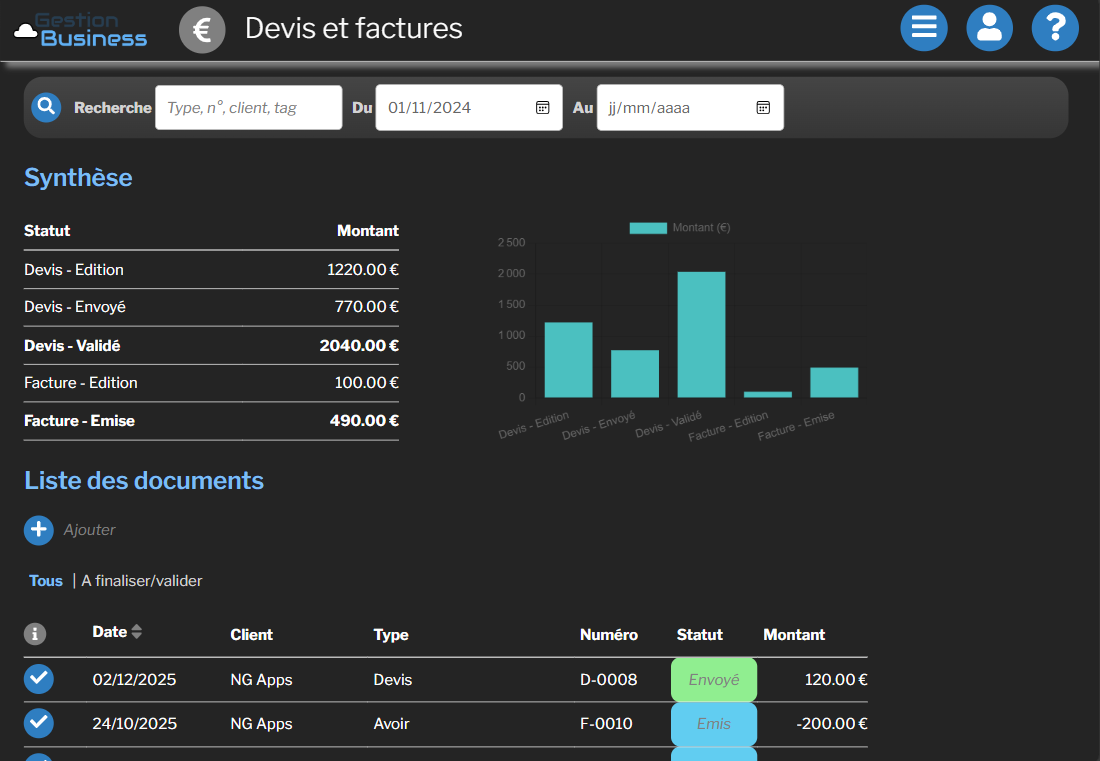Click the Envoyé status badge
Image resolution: width=1100 pixels, height=761 pixels.
[713, 680]
